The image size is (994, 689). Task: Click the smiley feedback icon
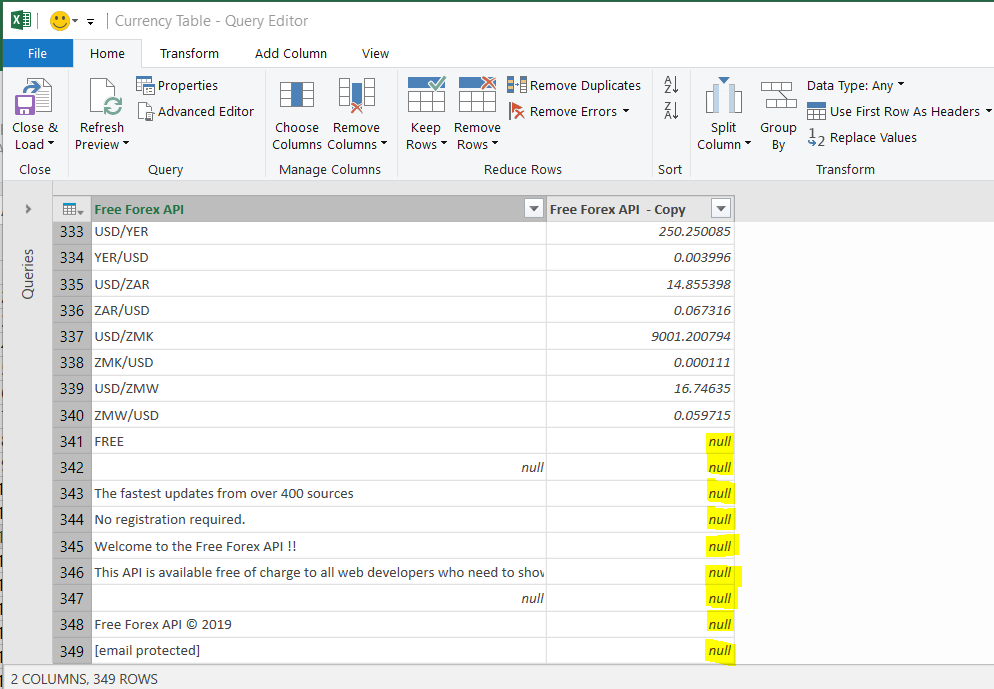[60, 21]
